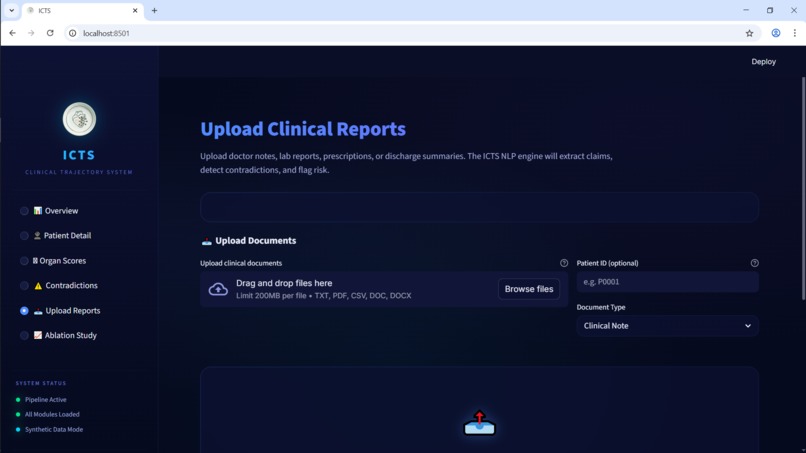This screenshot has height=453, width=806.
Task: Click the Document Type chevron arrow
Action: (748, 326)
